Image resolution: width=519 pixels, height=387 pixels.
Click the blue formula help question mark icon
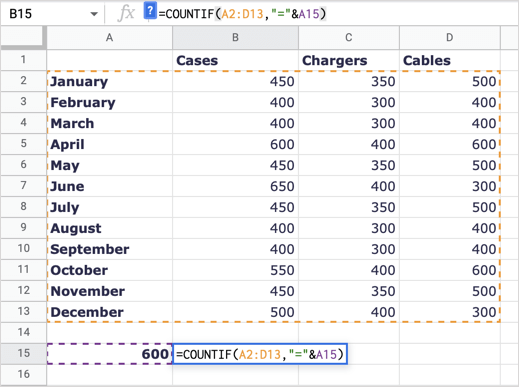point(150,11)
